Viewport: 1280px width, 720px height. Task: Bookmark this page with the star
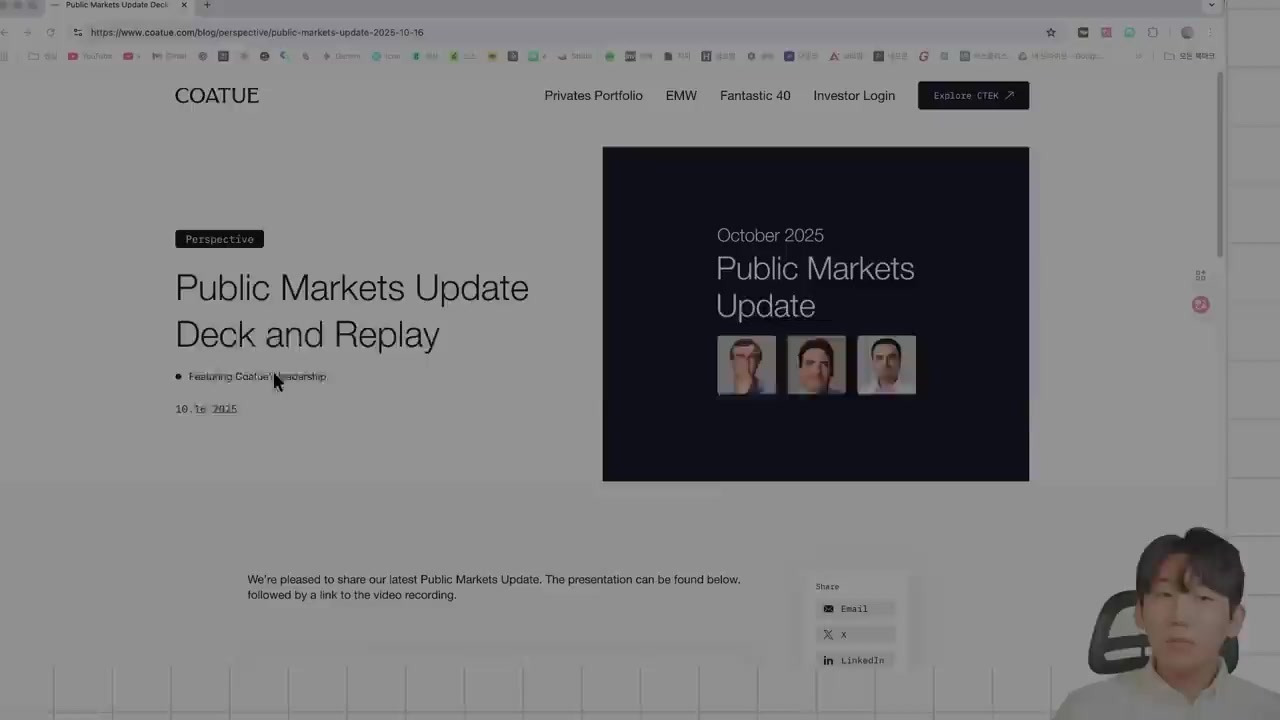1051,32
